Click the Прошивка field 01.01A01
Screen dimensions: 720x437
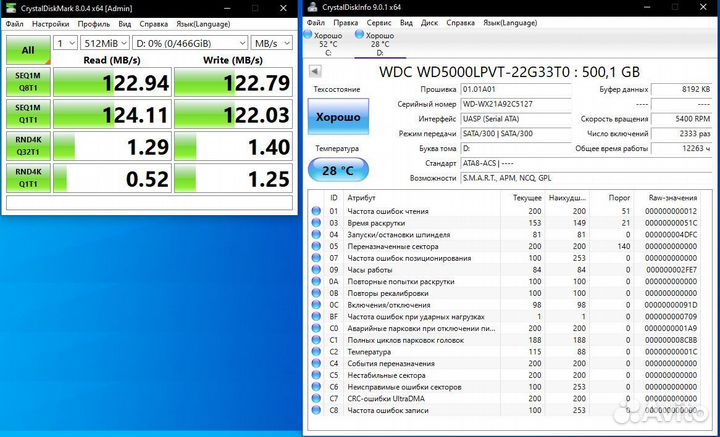(516, 89)
